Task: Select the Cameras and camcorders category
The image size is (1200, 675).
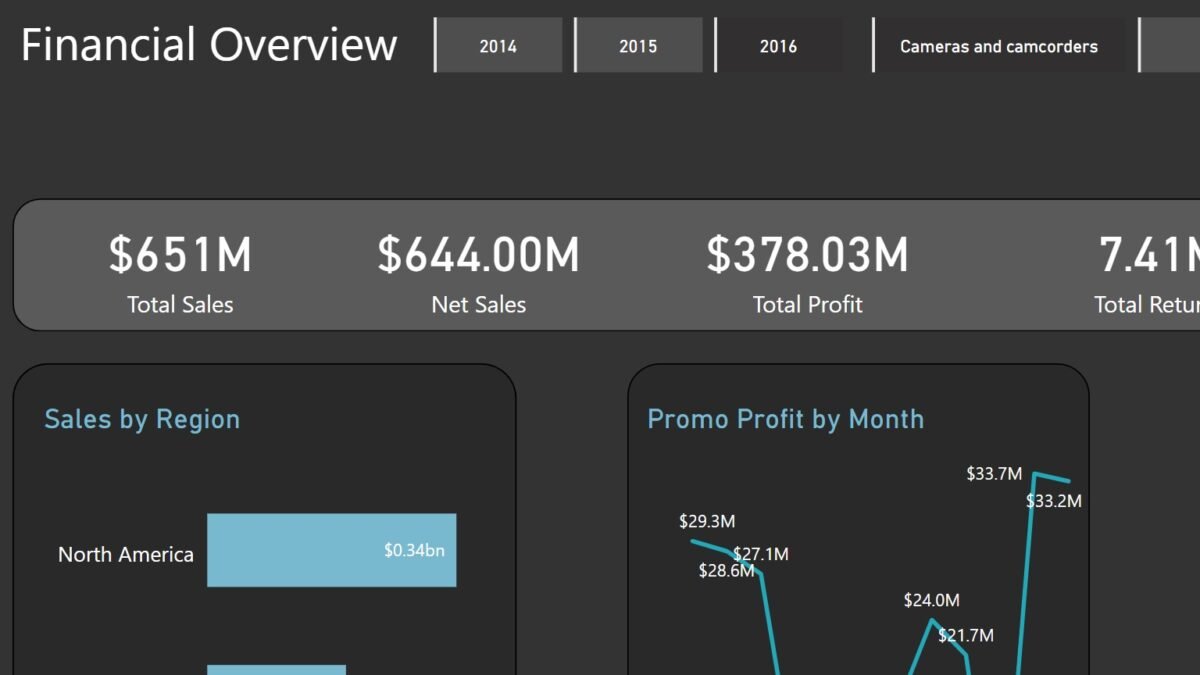Action: tap(998, 46)
